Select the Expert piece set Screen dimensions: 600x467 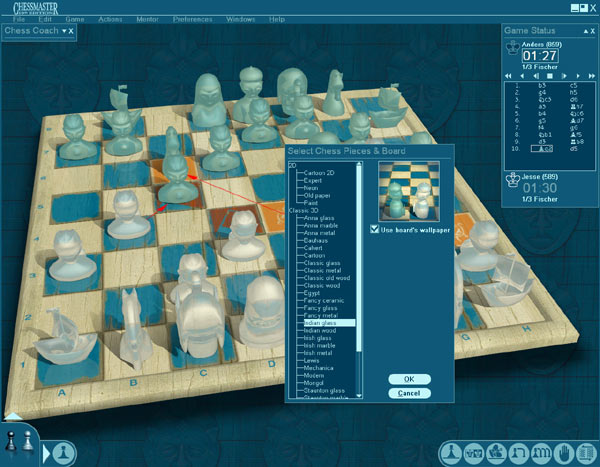(313, 180)
